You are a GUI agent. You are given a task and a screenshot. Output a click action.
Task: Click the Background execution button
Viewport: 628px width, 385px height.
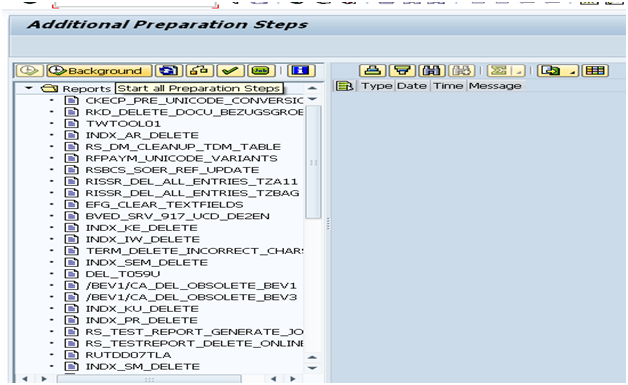click(99, 71)
